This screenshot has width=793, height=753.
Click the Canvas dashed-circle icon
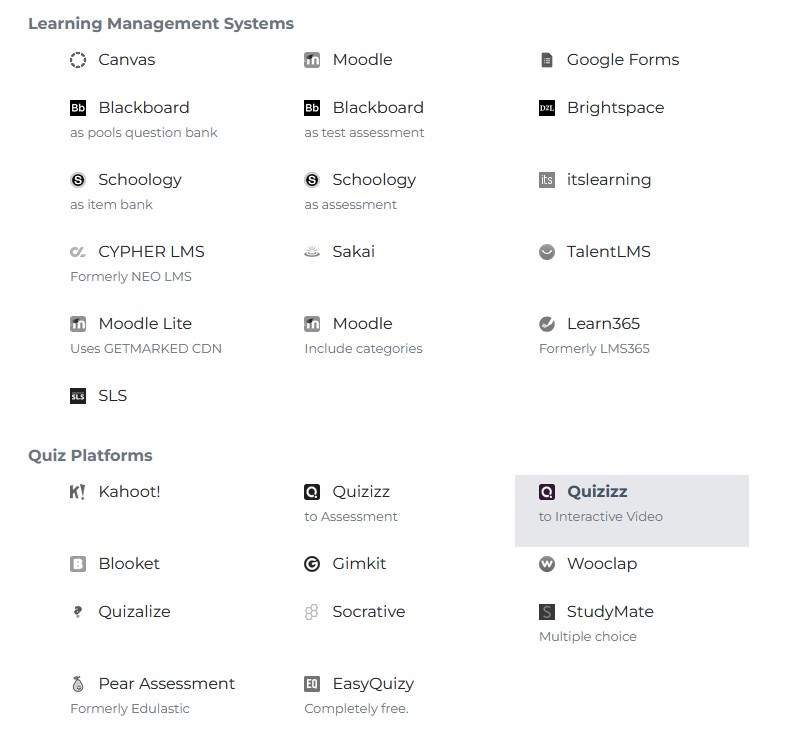[x=78, y=60]
